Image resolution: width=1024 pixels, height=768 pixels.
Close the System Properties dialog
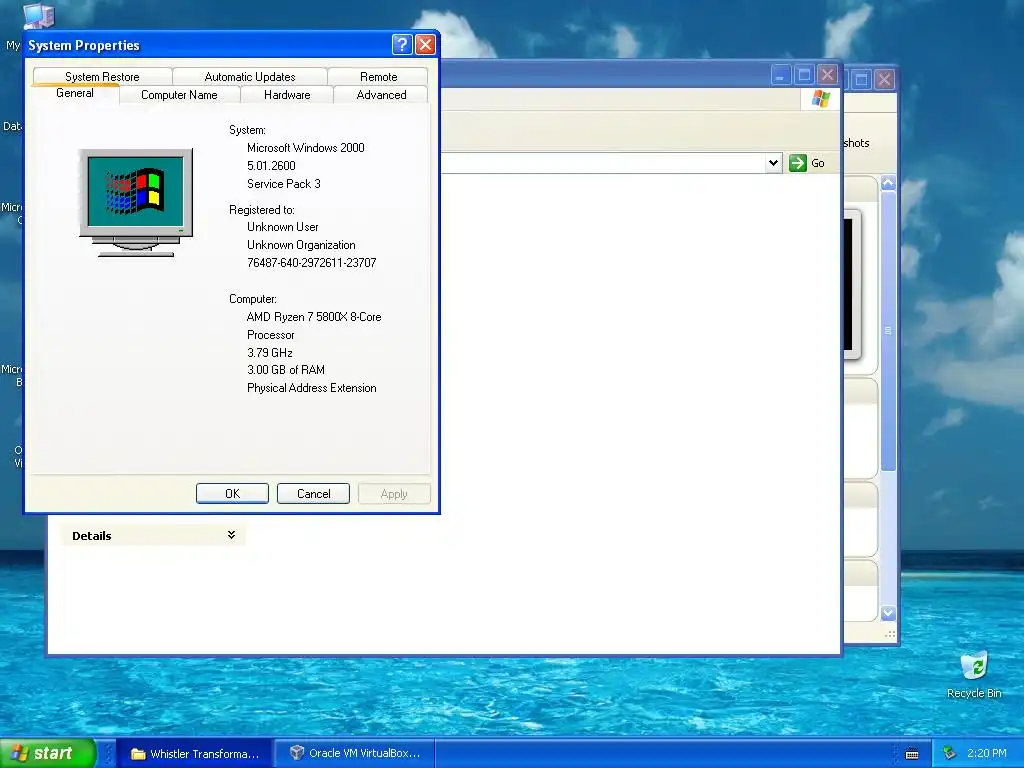(x=425, y=44)
